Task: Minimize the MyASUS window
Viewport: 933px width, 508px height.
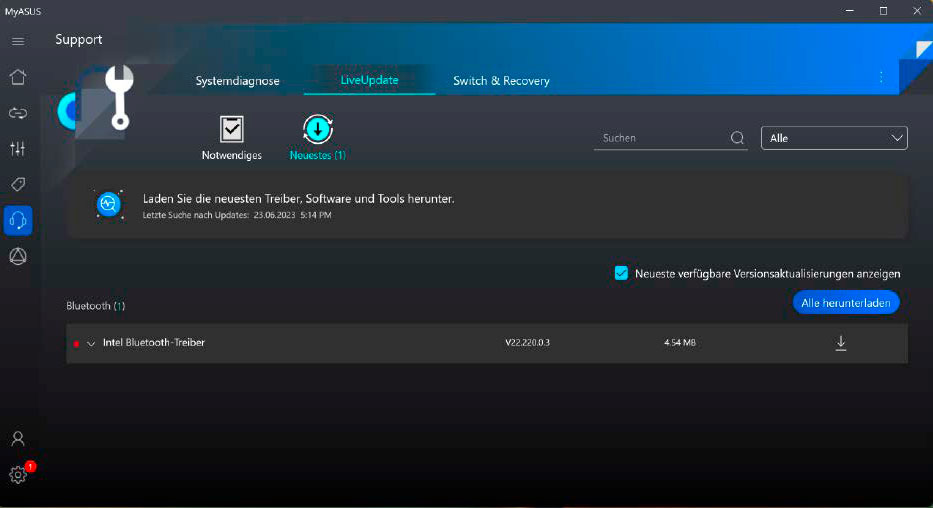Action: pyautogui.click(x=850, y=11)
